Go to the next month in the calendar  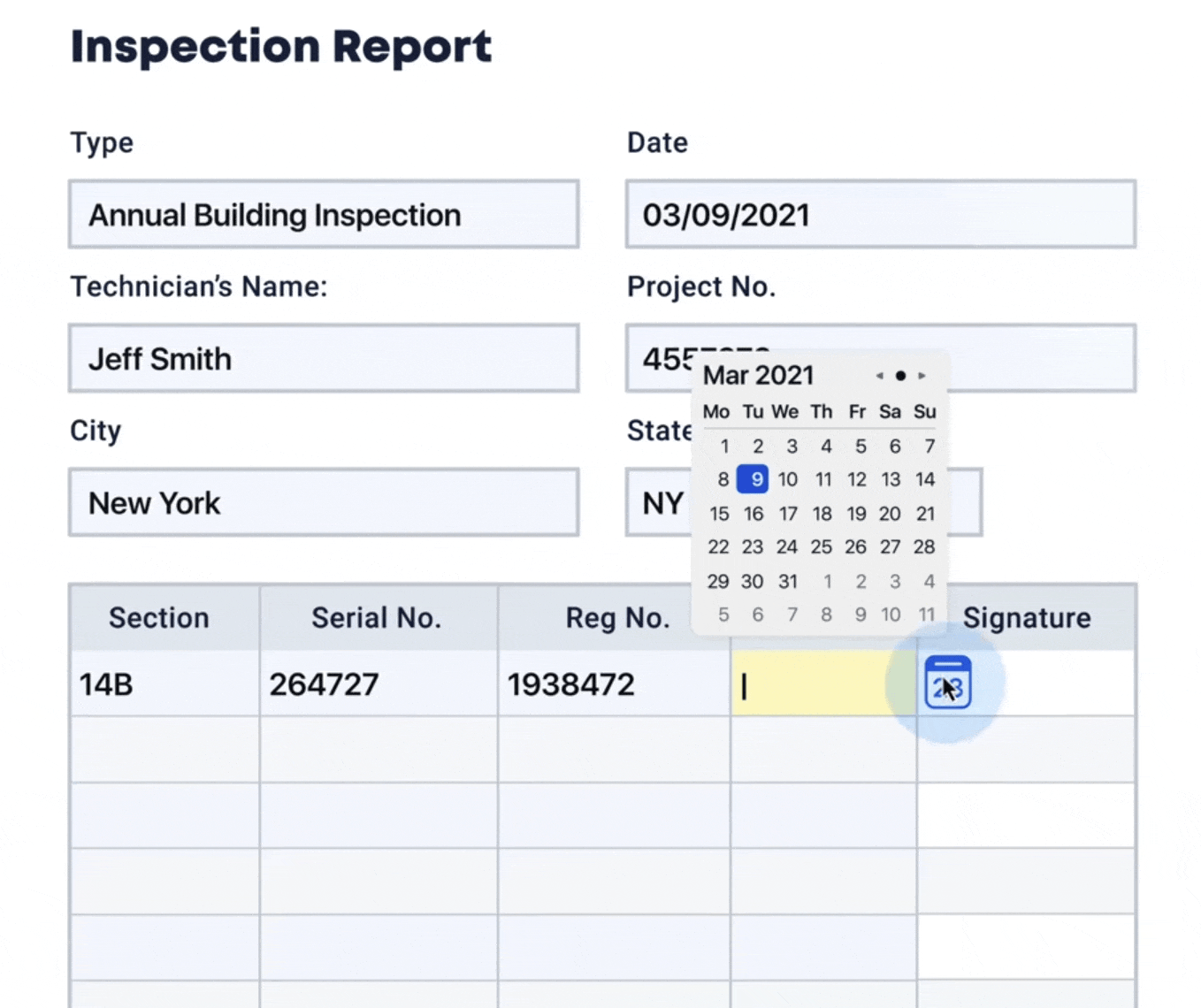922,376
